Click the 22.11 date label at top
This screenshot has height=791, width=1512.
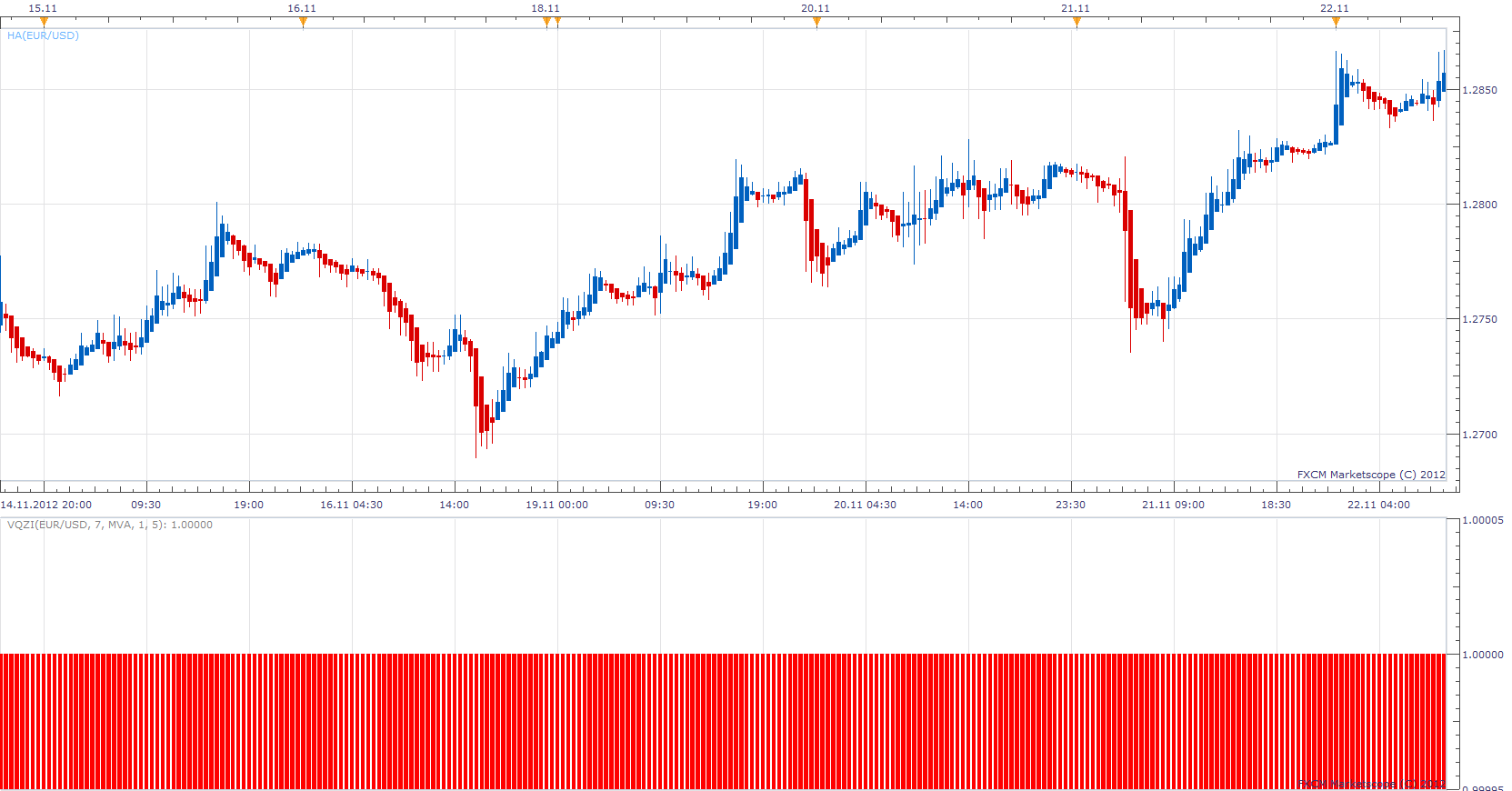pyautogui.click(x=1335, y=8)
